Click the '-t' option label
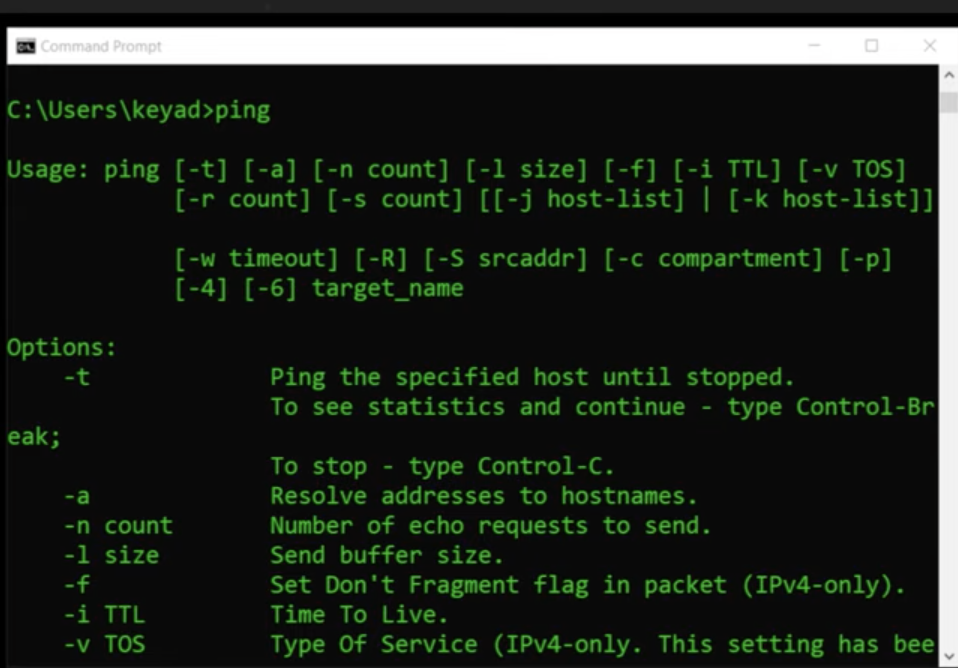958x668 pixels. tap(77, 378)
